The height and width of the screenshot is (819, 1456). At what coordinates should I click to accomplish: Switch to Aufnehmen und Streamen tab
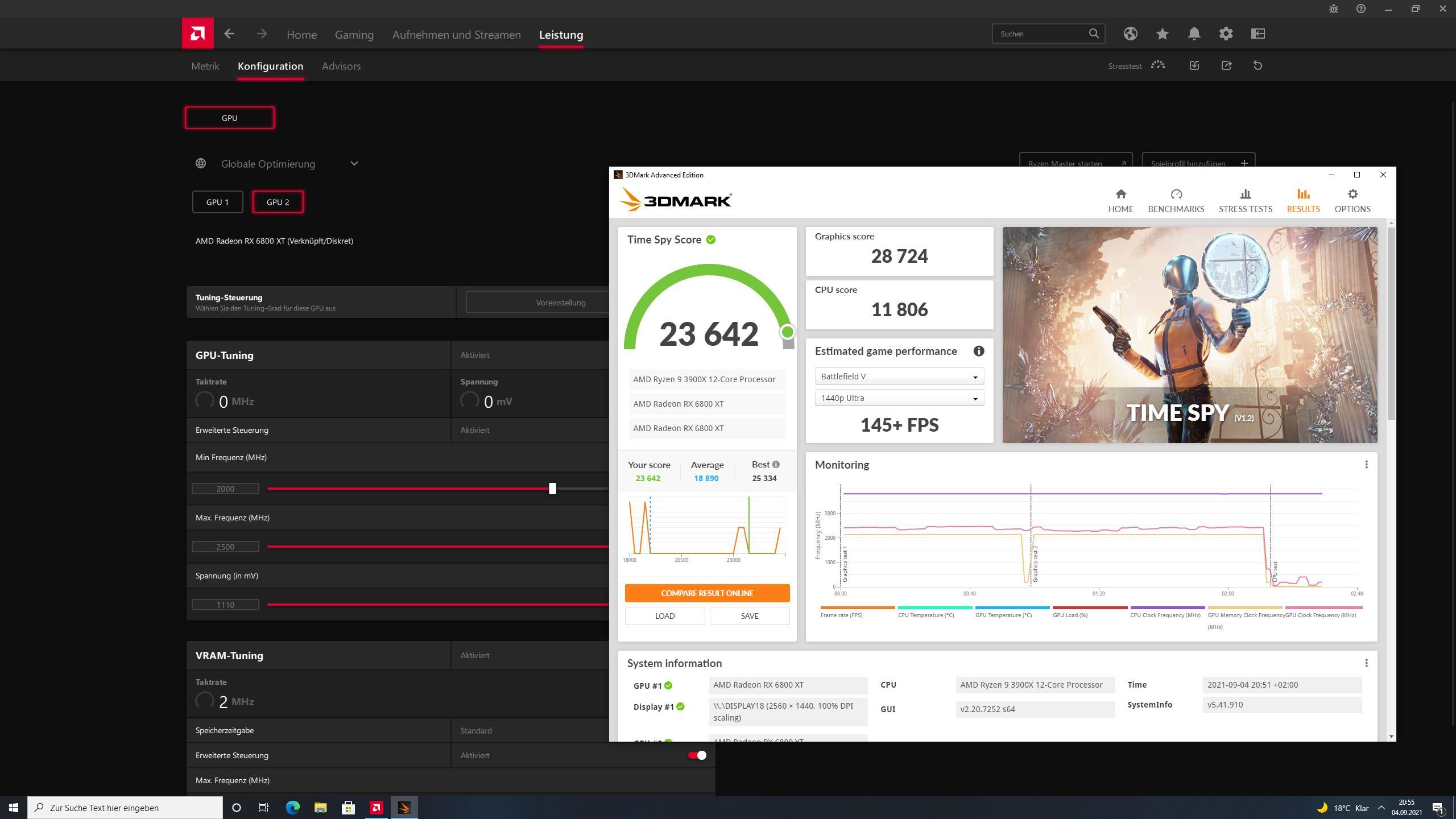[456, 35]
